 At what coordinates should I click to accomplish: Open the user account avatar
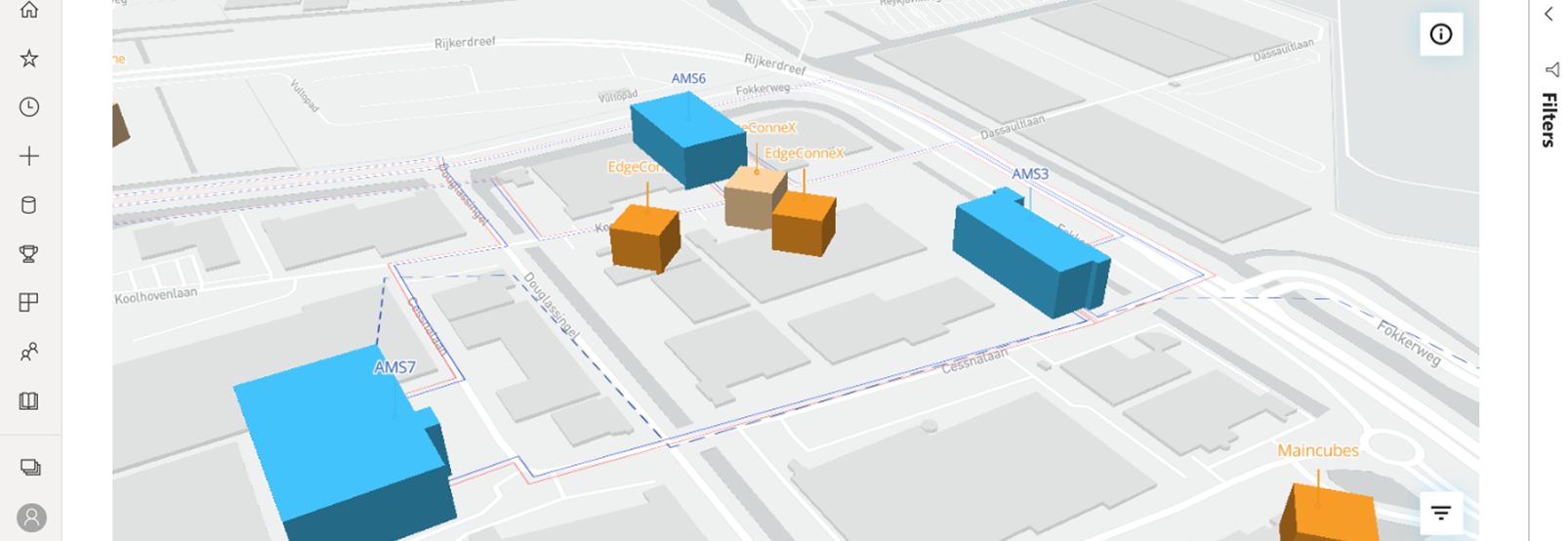tap(31, 518)
